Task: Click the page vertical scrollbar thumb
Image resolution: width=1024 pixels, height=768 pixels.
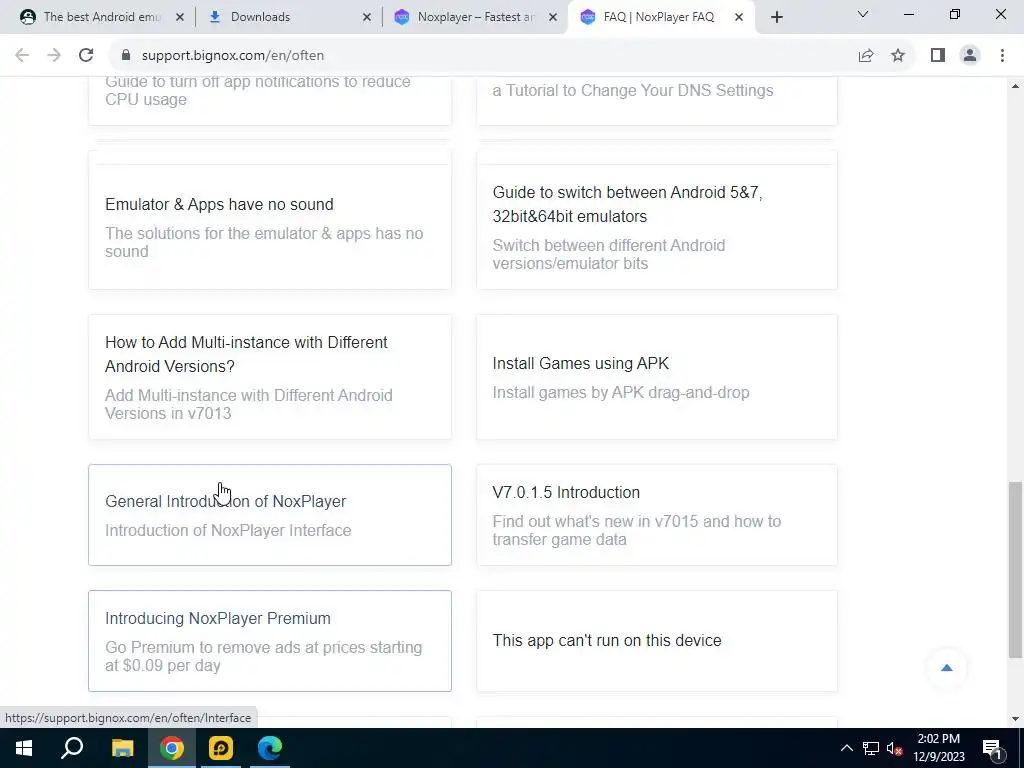Action: coord(1014,570)
